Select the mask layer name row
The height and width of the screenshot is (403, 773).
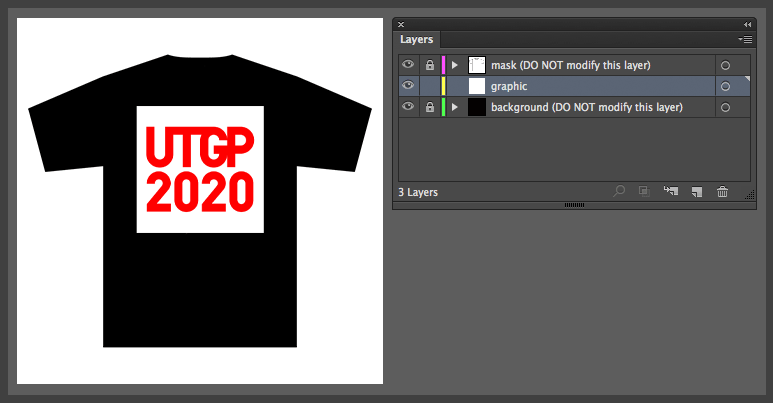[x=571, y=65]
